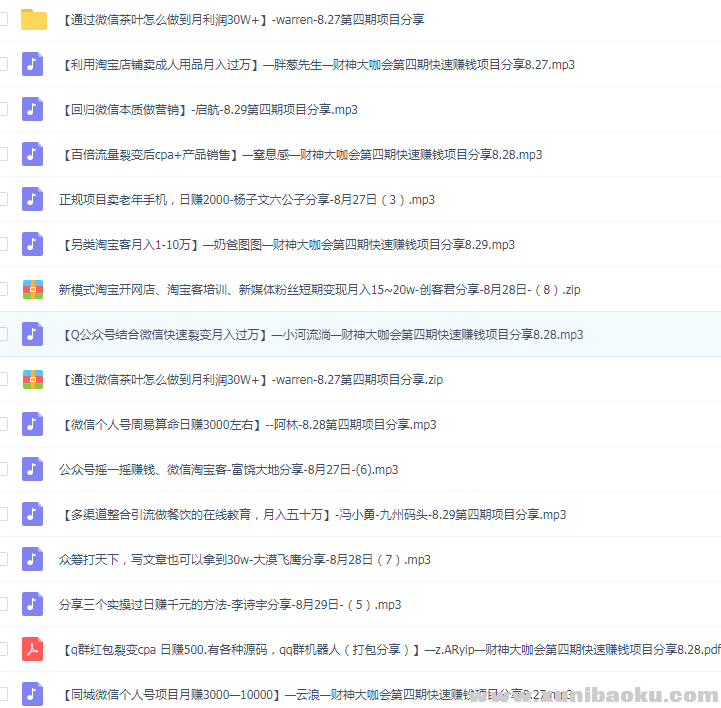
Task: Check the box beside 分享三个实操过日赚千元的方法
Action: coord(3,604)
